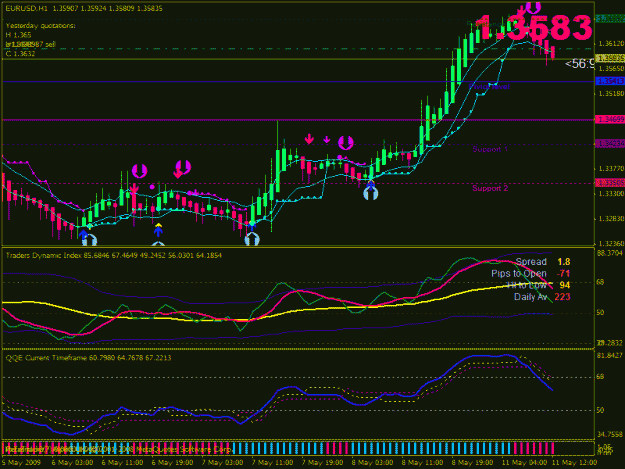Viewport: 625px width, 469px height.
Task: Click the 1.33300 price scale label
Action: [611, 194]
